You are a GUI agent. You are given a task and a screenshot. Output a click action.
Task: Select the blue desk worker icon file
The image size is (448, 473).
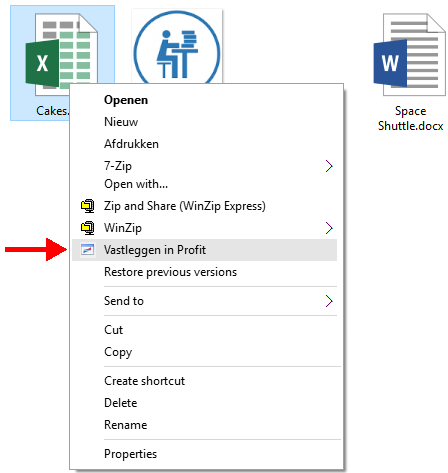(177, 47)
